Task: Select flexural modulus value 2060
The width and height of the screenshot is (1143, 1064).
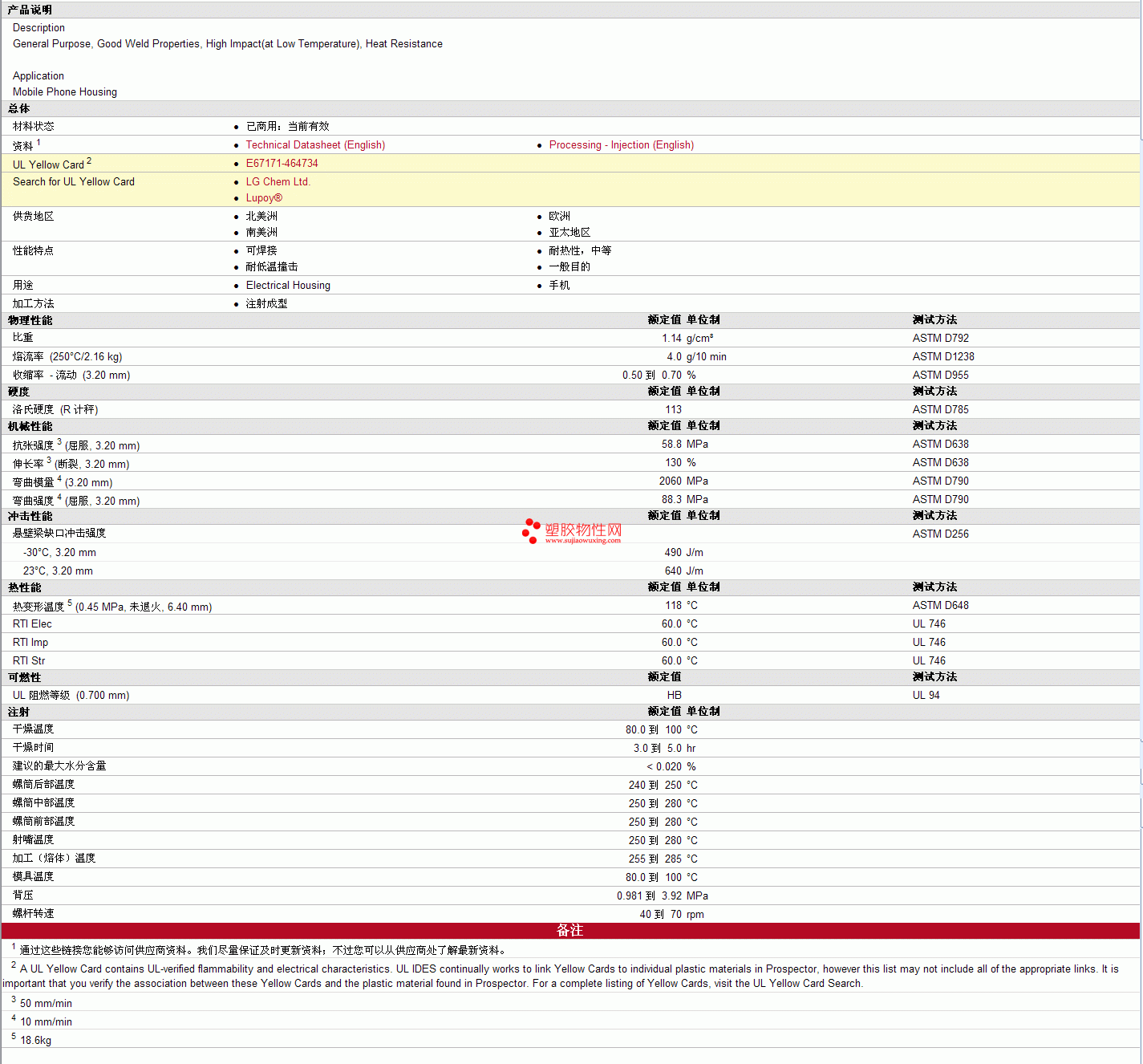Action: tap(671, 481)
